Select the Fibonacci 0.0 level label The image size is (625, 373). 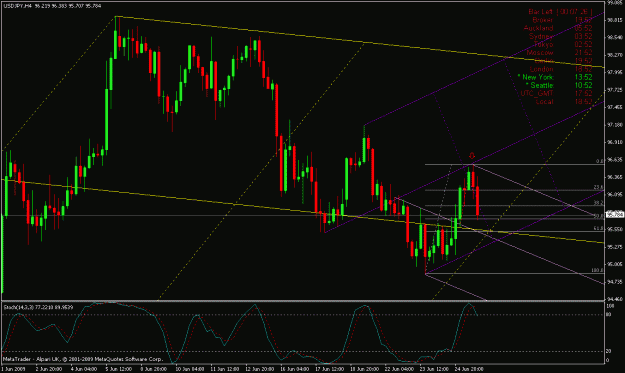[x=599, y=161]
